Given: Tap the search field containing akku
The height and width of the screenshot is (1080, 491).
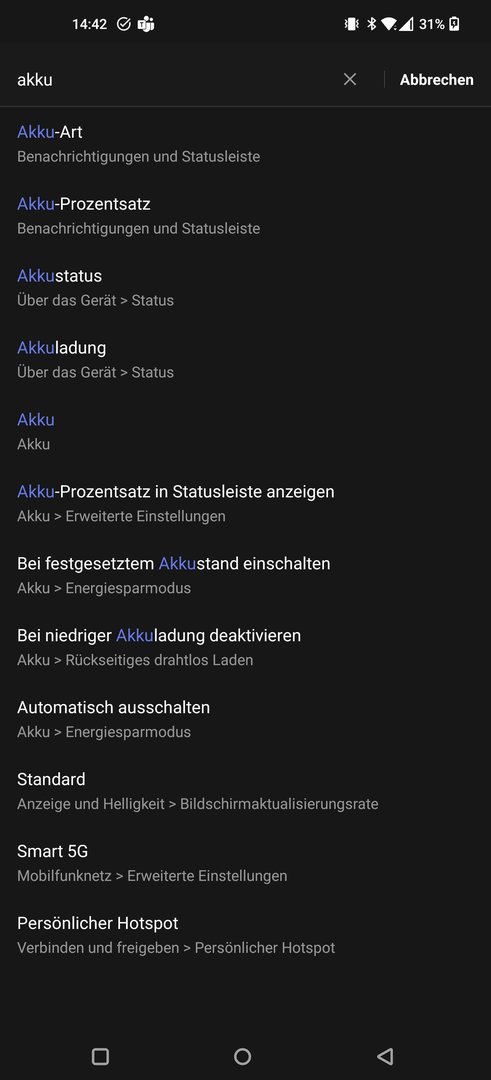Looking at the screenshot, I should click(176, 79).
